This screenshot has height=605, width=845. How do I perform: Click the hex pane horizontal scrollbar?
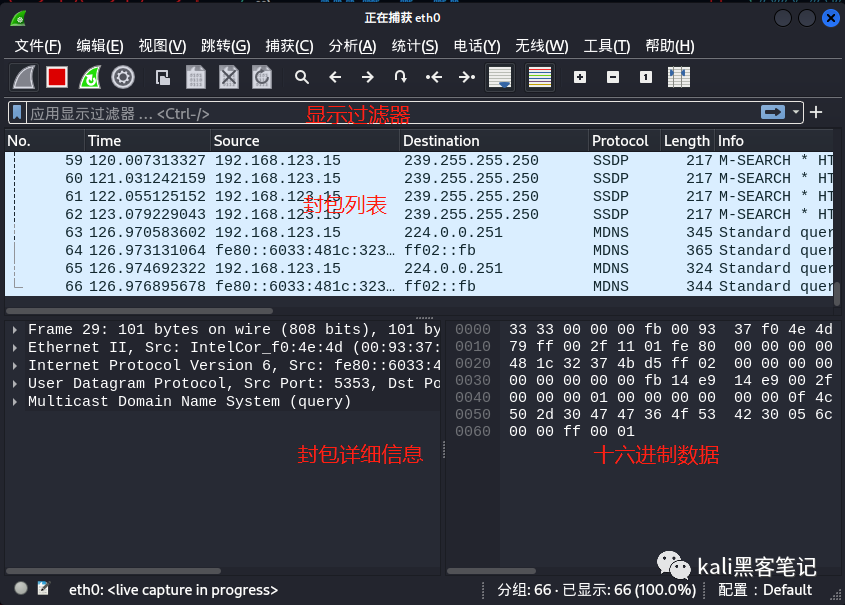[491, 571]
